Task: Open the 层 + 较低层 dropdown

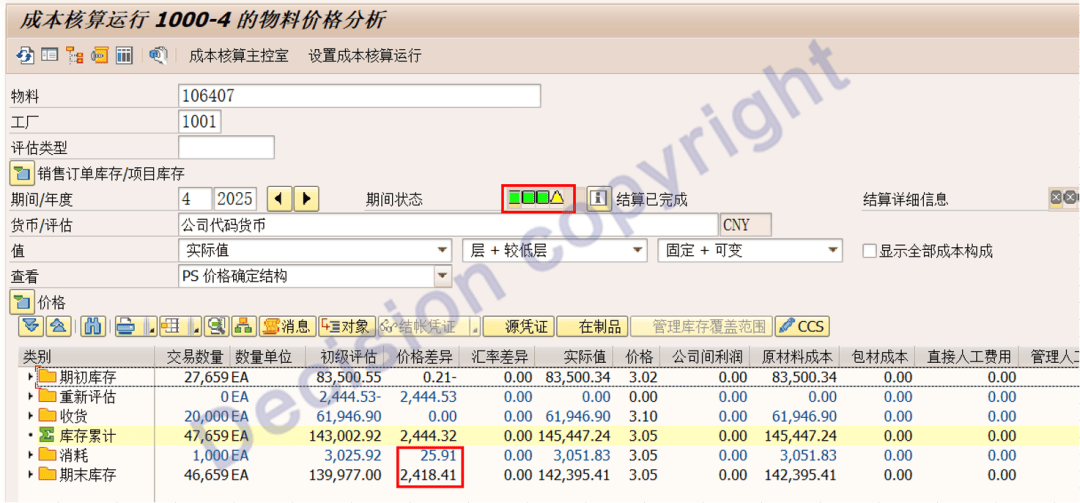Action: [637, 251]
